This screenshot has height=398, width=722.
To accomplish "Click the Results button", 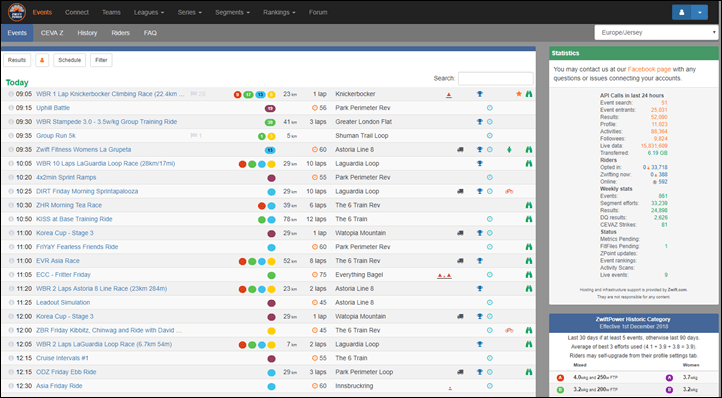I will [x=17, y=60].
